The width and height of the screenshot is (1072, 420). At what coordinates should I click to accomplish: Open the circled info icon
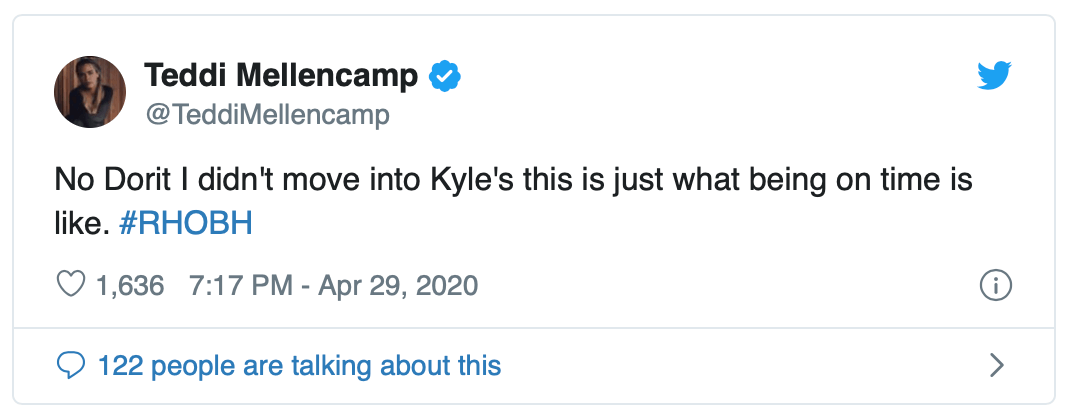click(x=995, y=286)
